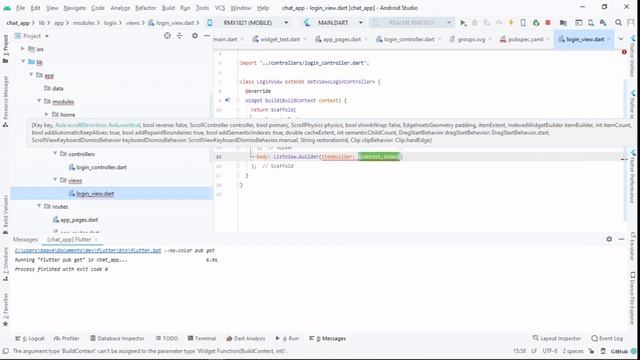The image size is (640, 360).
Task: Open the Dart Analysis tool window
Action: pyautogui.click(x=246, y=338)
